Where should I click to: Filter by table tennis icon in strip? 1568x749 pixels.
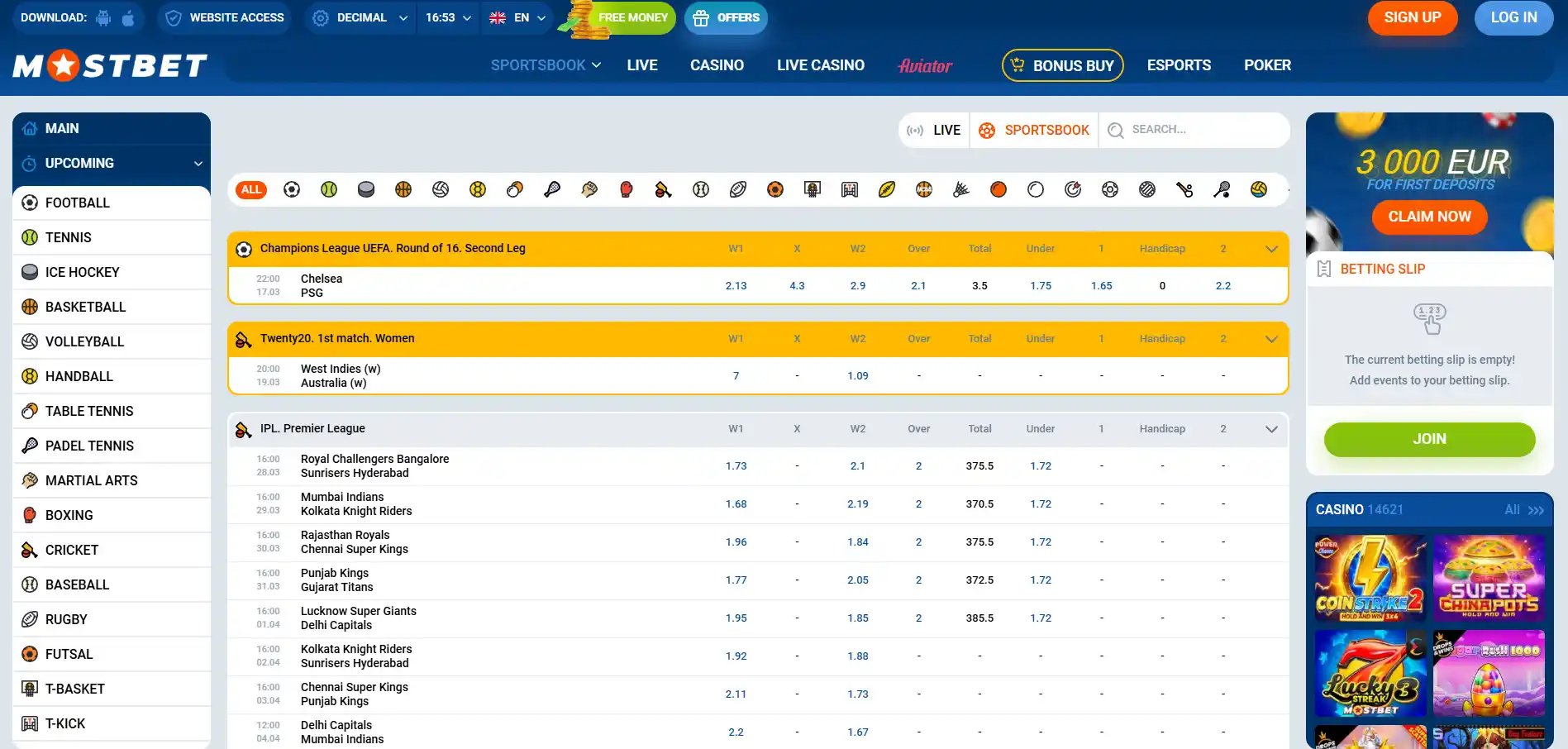pos(515,189)
